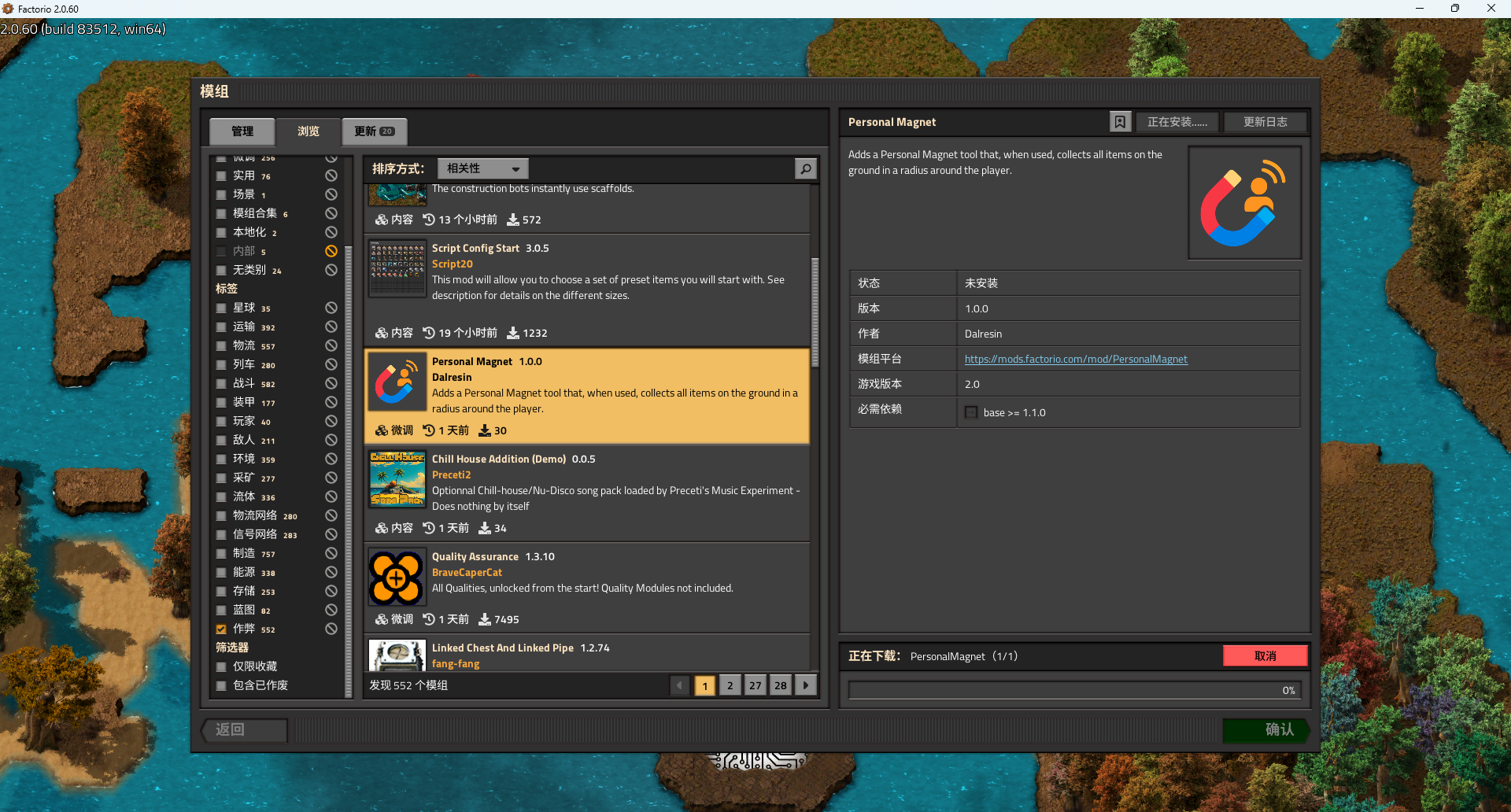Exclude the 模组合集 category with its ban icon
Screen dimensions: 1511x812
331,213
